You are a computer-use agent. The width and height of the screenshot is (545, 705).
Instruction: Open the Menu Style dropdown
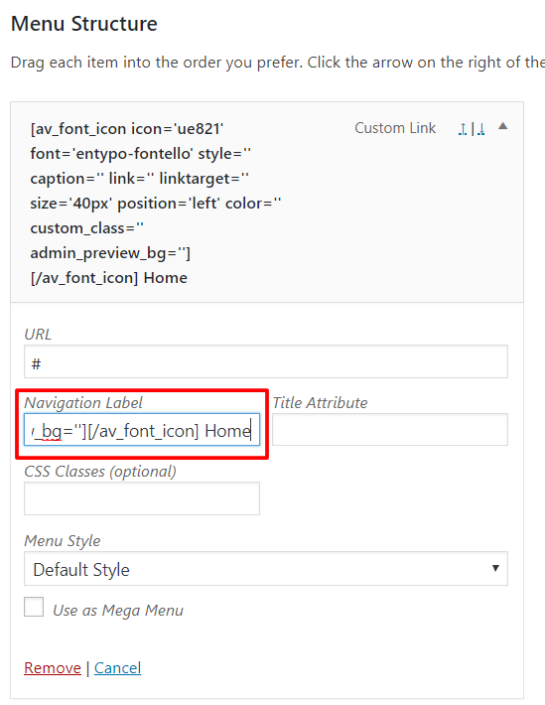(266, 569)
